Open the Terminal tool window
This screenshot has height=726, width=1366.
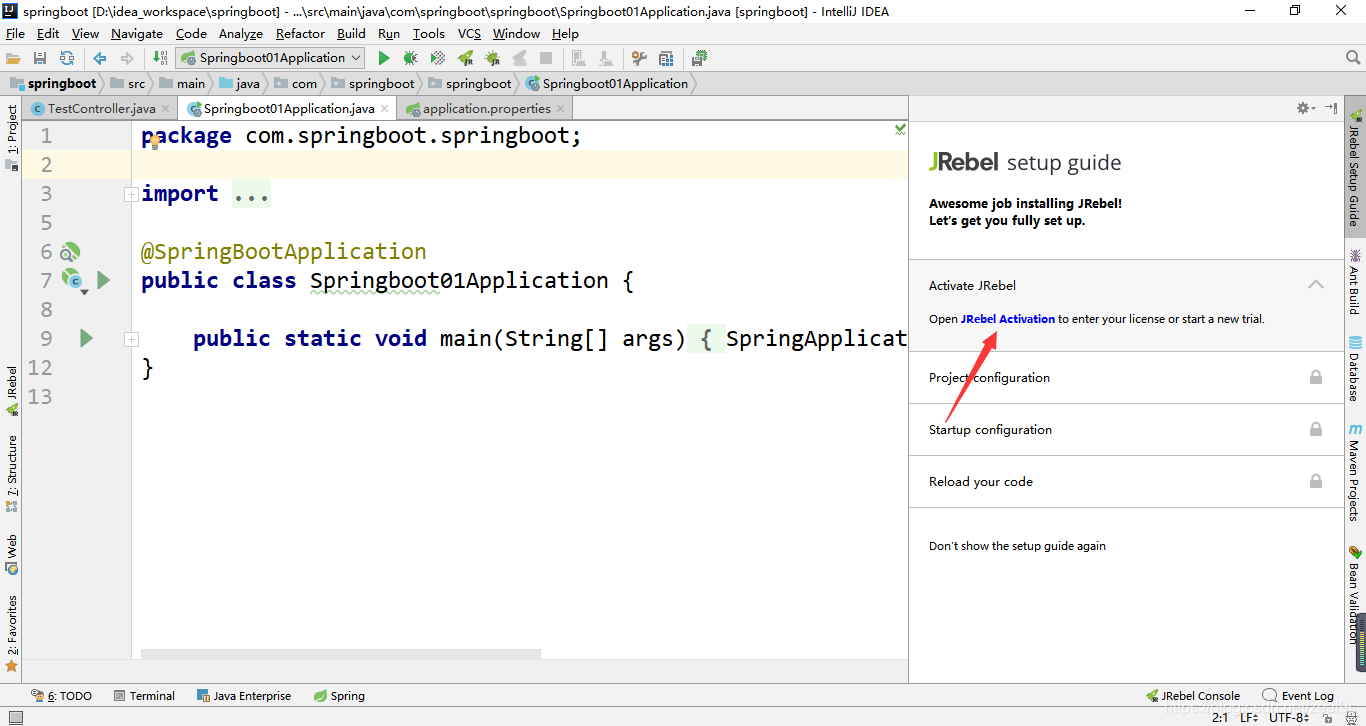pyautogui.click(x=144, y=696)
